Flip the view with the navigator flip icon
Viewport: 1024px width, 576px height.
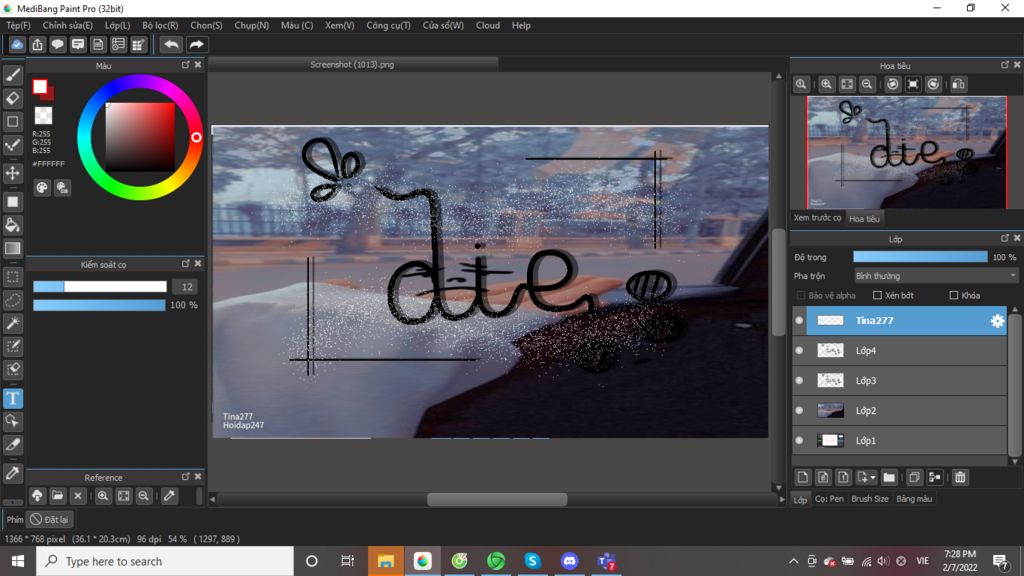(958, 84)
